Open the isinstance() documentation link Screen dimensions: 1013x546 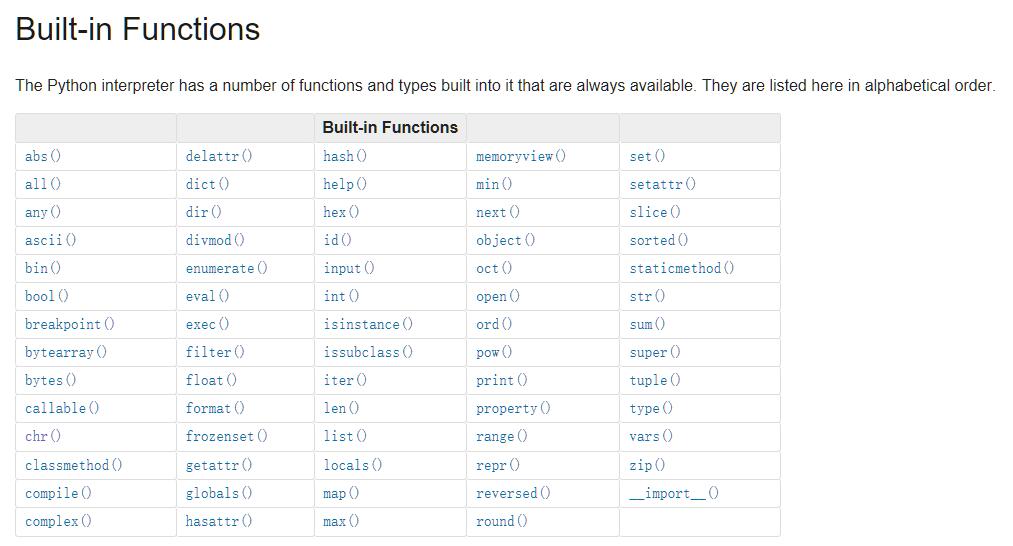[x=368, y=324]
